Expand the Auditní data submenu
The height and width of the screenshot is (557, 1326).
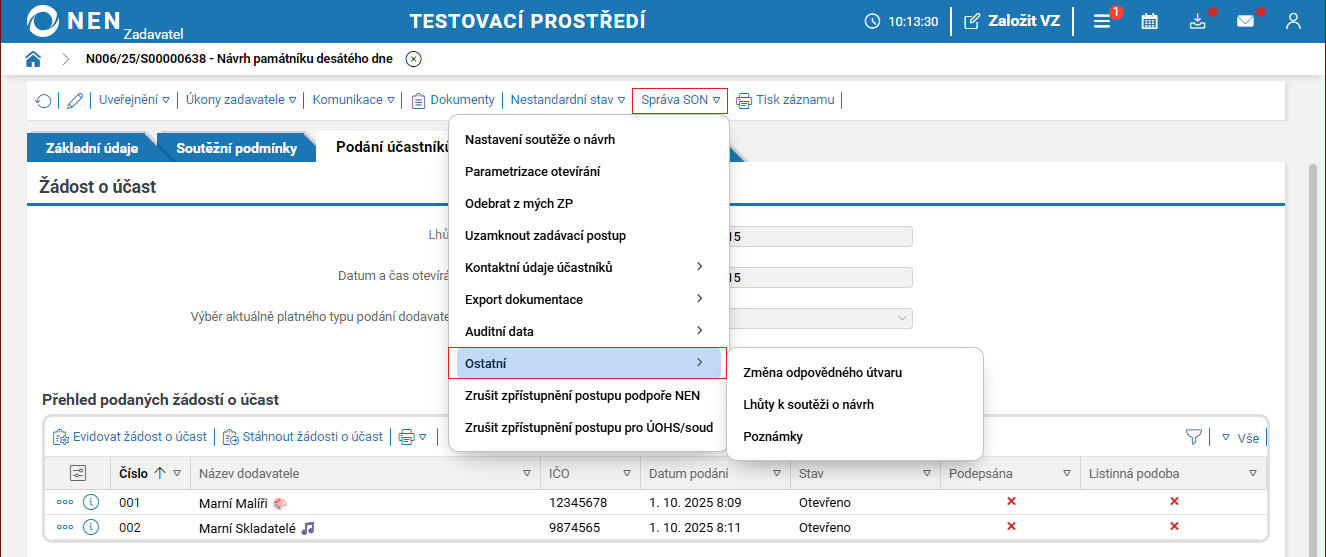pos(589,331)
